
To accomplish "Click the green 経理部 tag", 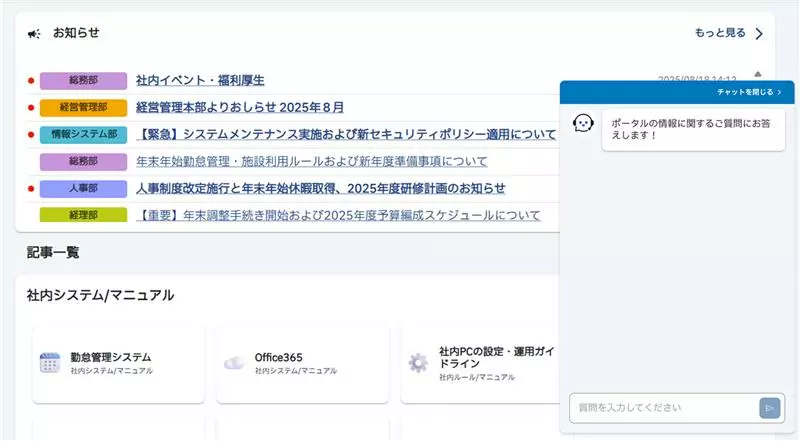I will [84, 215].
